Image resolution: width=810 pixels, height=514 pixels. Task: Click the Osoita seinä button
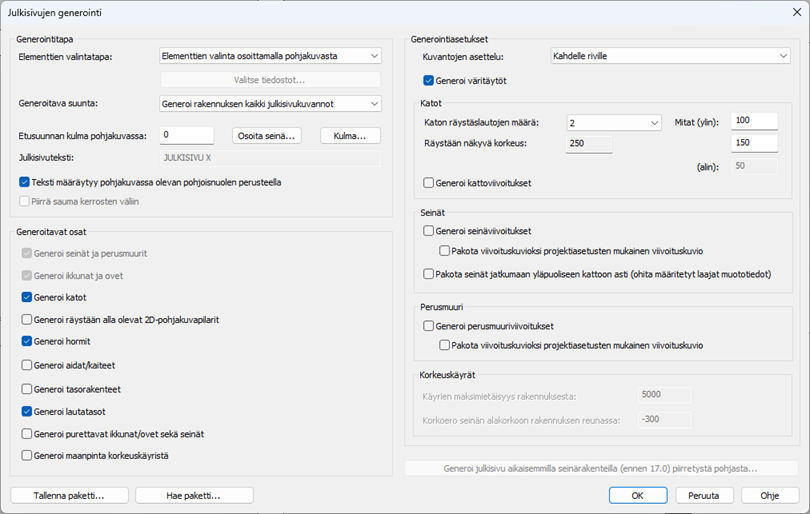point(267,135)
